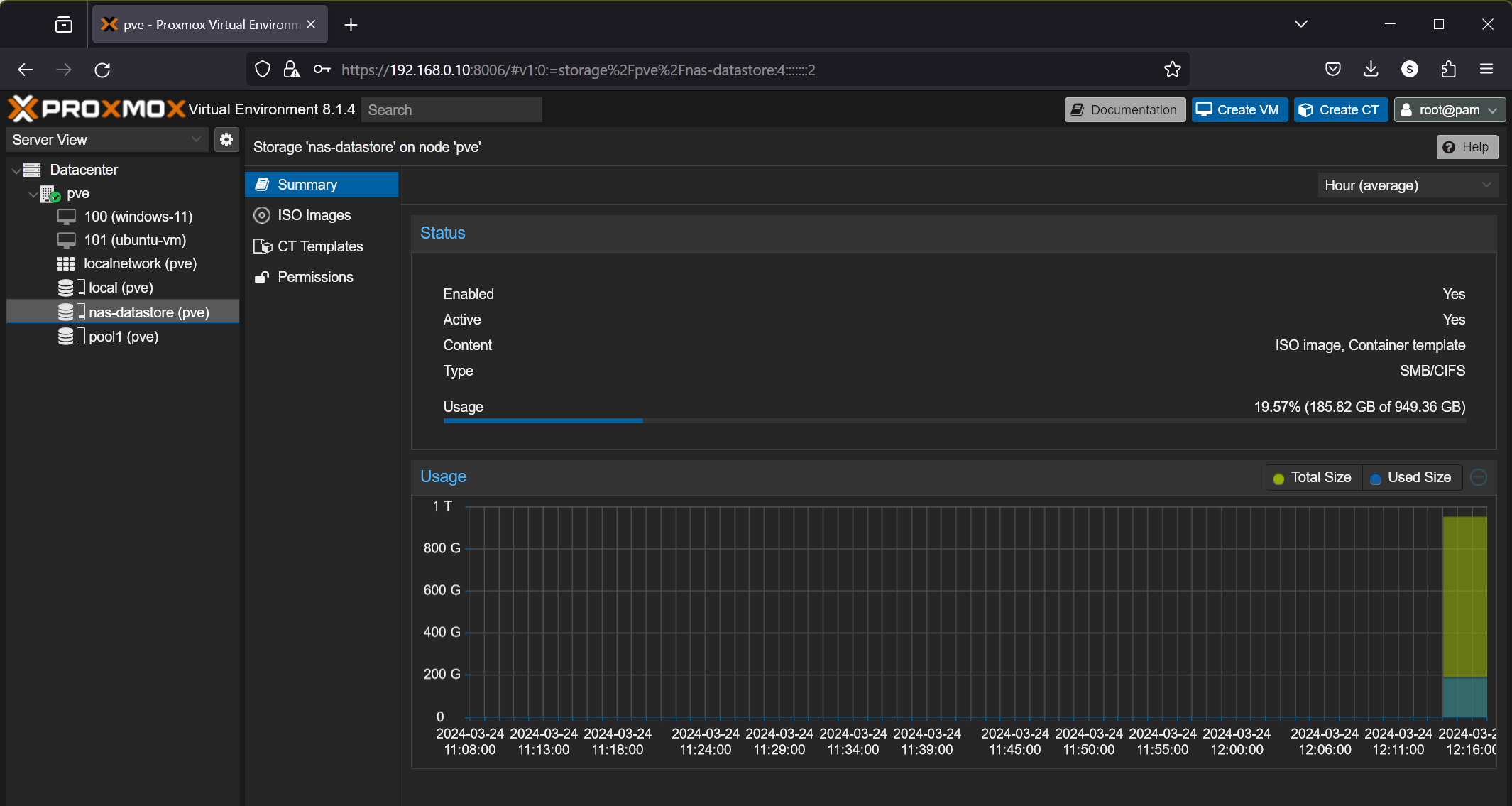Click the Permissions unlock icon
The width and height of the screenshot is (1512, 806).
pyautogui.click(x=262, y=277)
